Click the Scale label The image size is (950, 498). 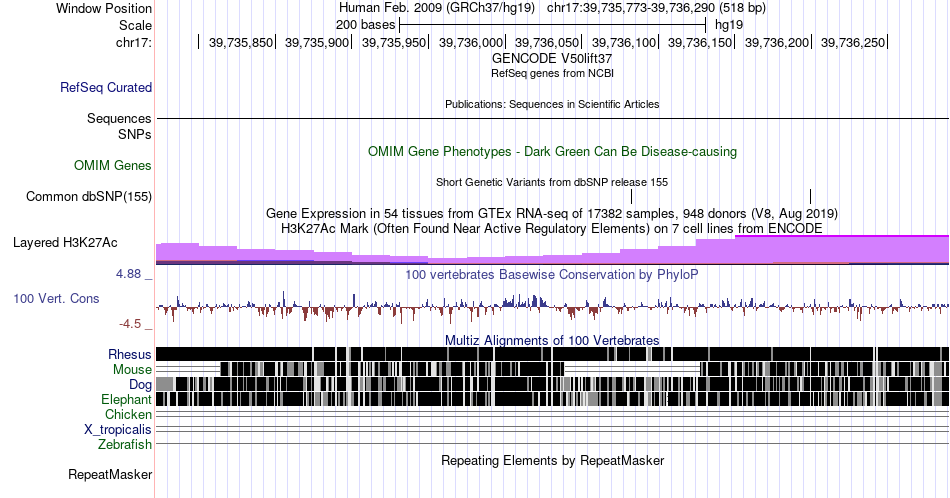pos(135,25)
